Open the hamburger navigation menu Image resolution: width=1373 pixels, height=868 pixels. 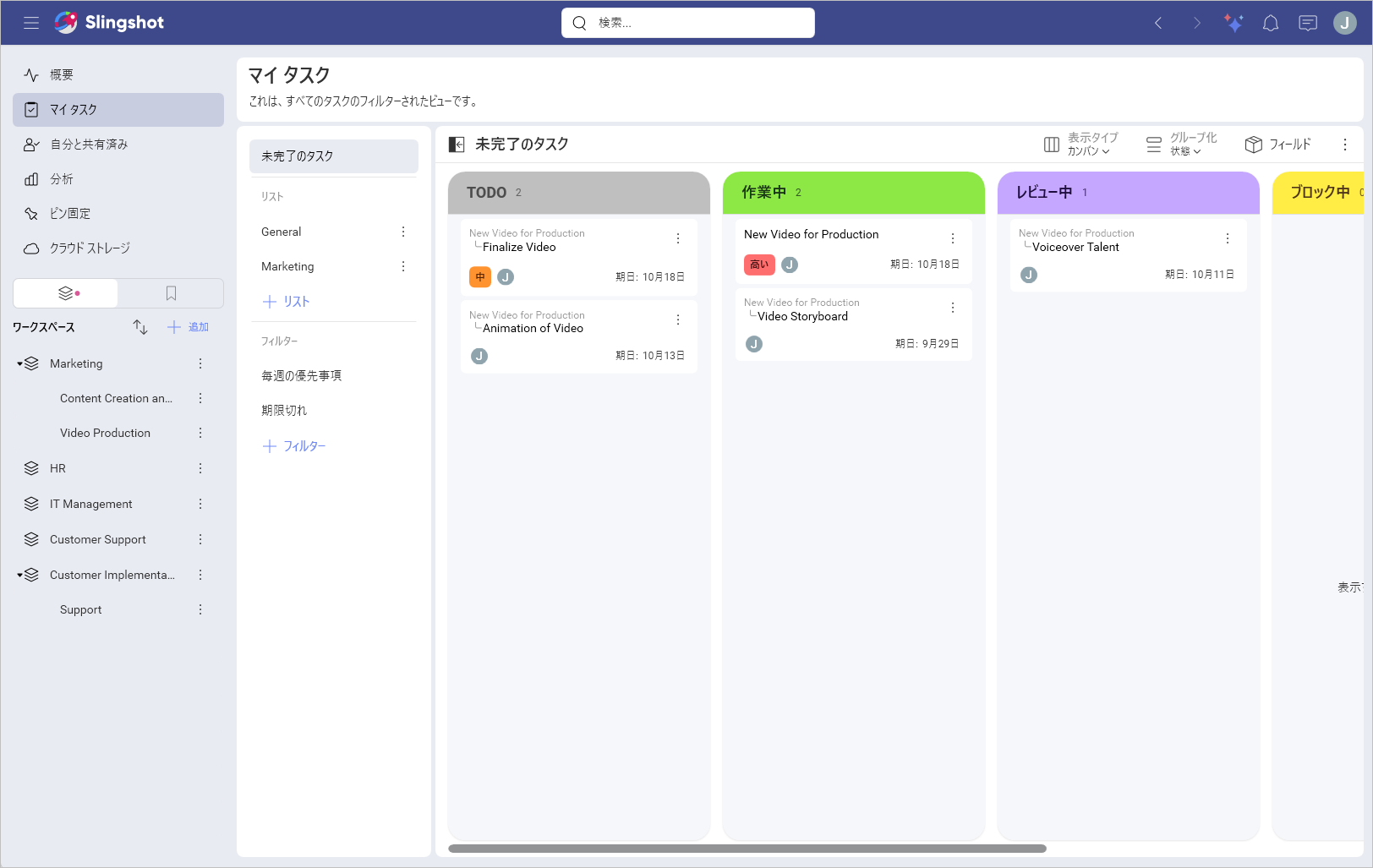pos(31,23)
